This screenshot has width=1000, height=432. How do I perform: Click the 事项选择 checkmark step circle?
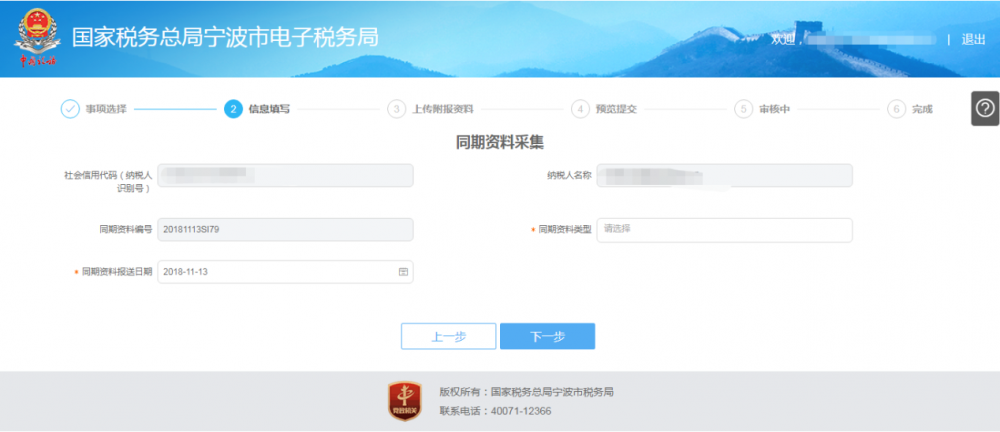pos(70,109)
